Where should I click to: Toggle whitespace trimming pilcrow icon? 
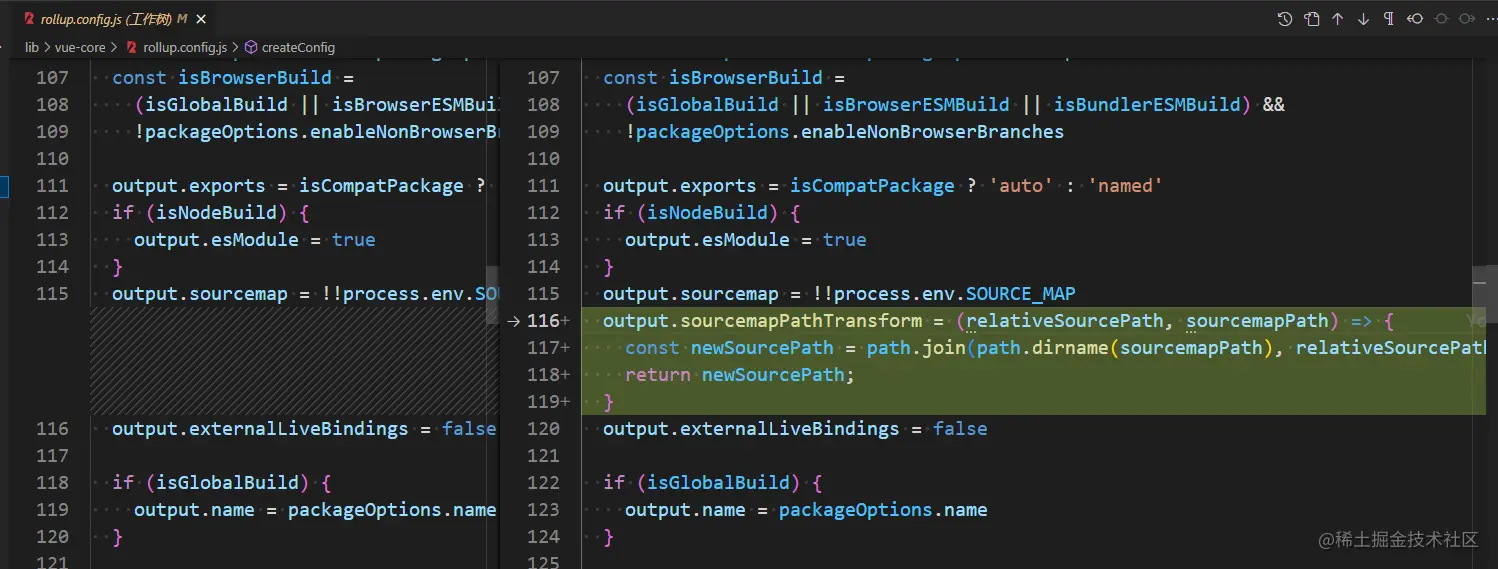[x=1389, y=19]
